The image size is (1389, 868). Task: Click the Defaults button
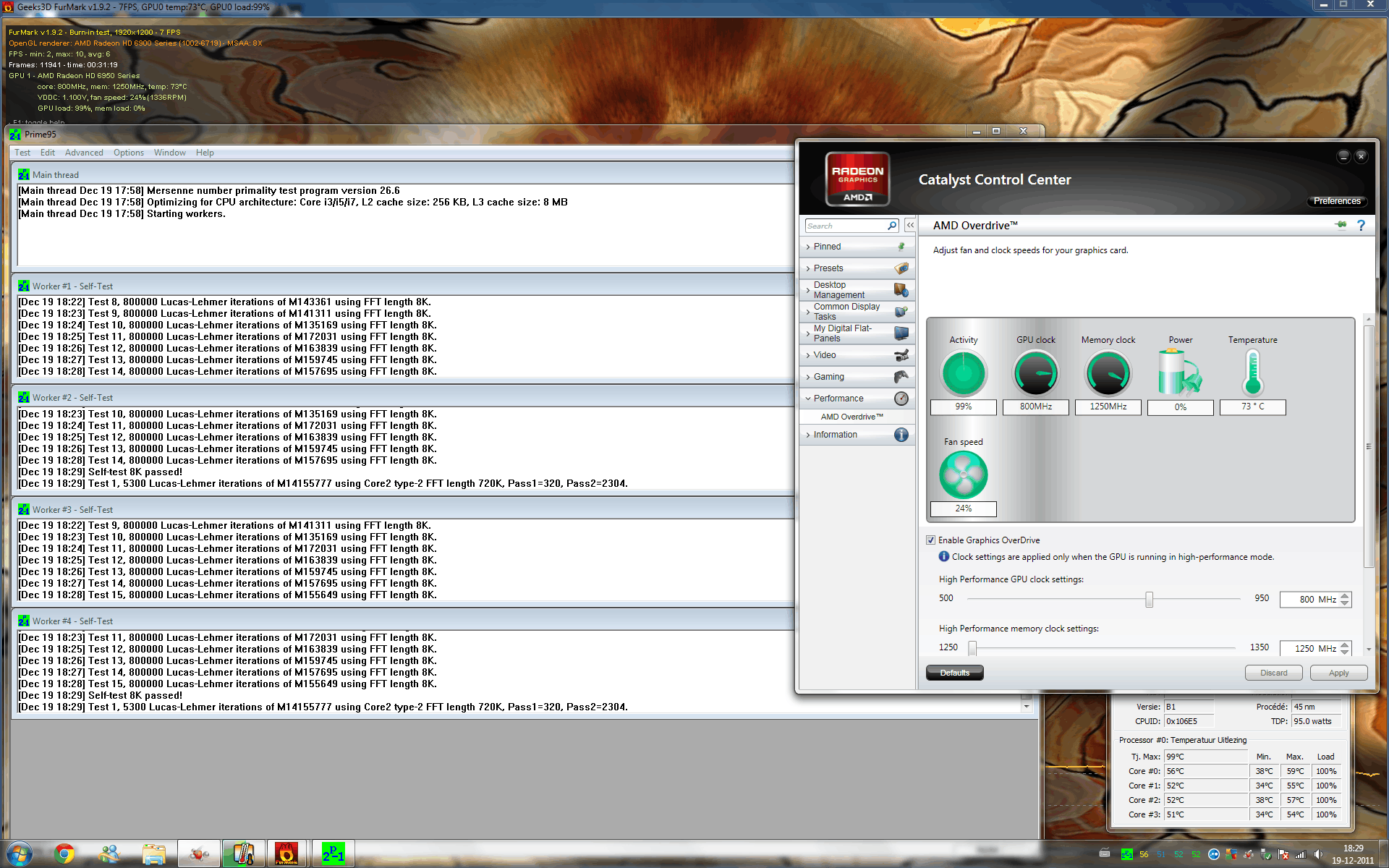954,673
